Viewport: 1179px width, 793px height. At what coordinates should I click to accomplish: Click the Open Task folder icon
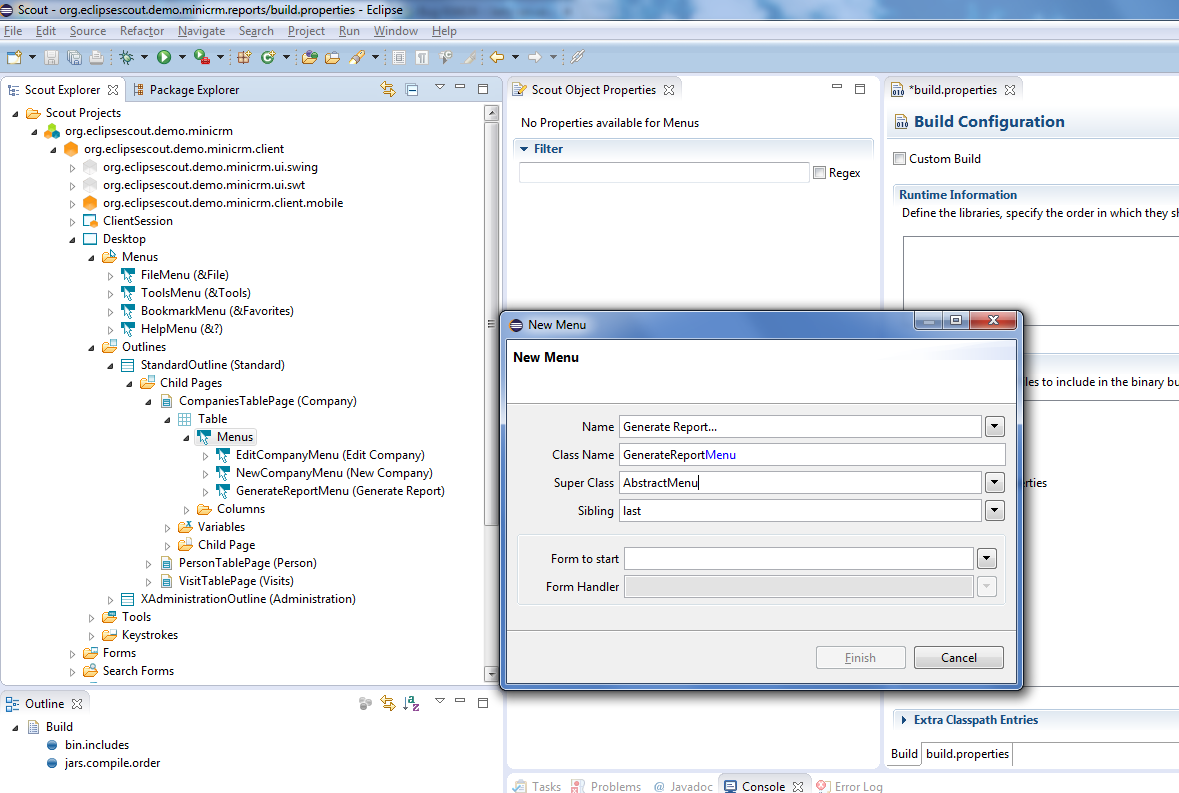pyautogui.click(x=332, y=57)
